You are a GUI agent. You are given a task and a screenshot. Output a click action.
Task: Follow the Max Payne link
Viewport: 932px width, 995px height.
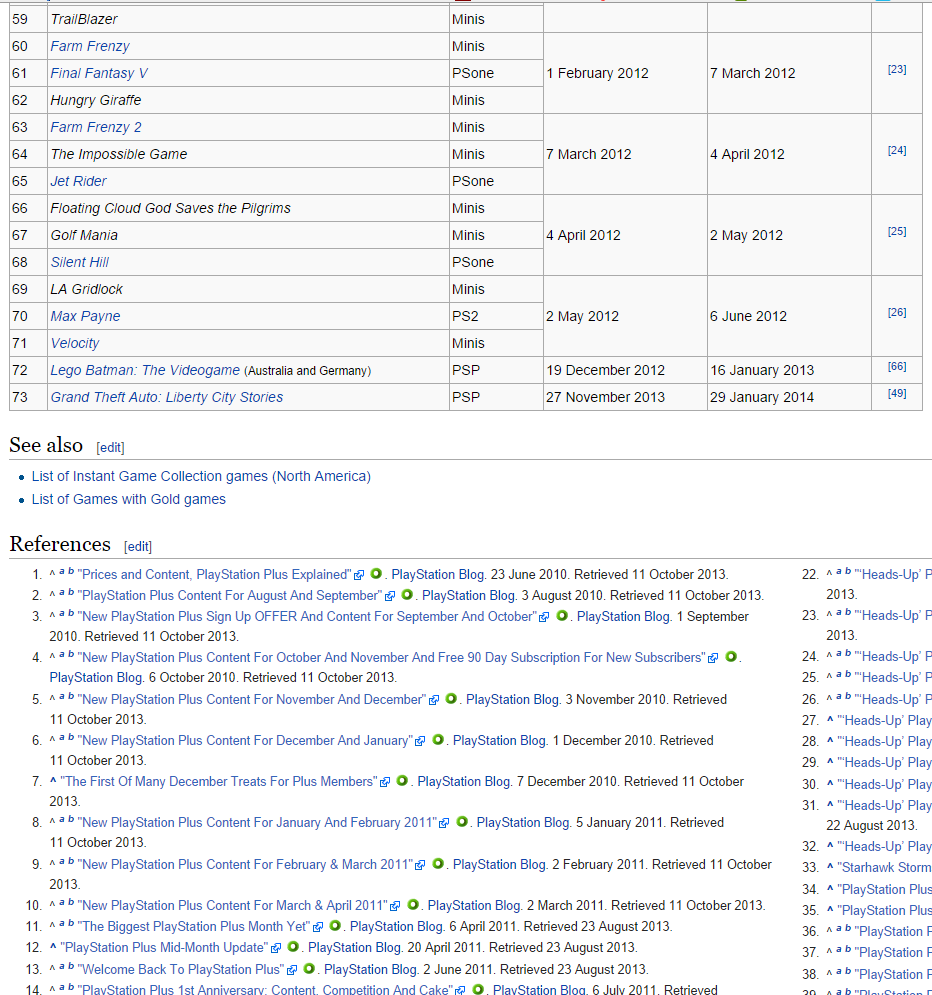pyautogui.click(x=86, y=317)
